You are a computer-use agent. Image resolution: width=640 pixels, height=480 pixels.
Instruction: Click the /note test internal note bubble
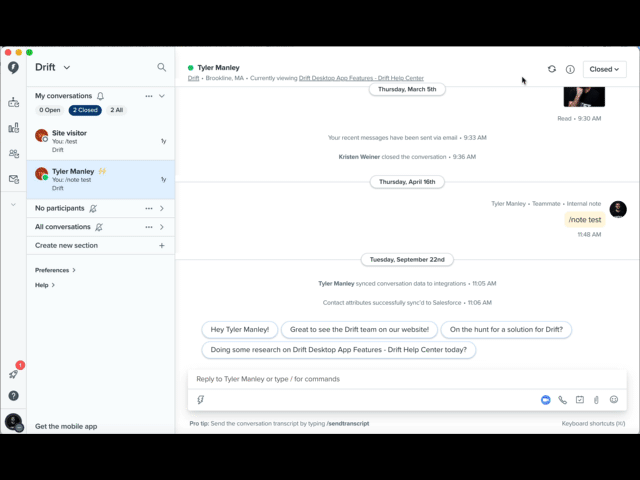click(x=585, y=220)
